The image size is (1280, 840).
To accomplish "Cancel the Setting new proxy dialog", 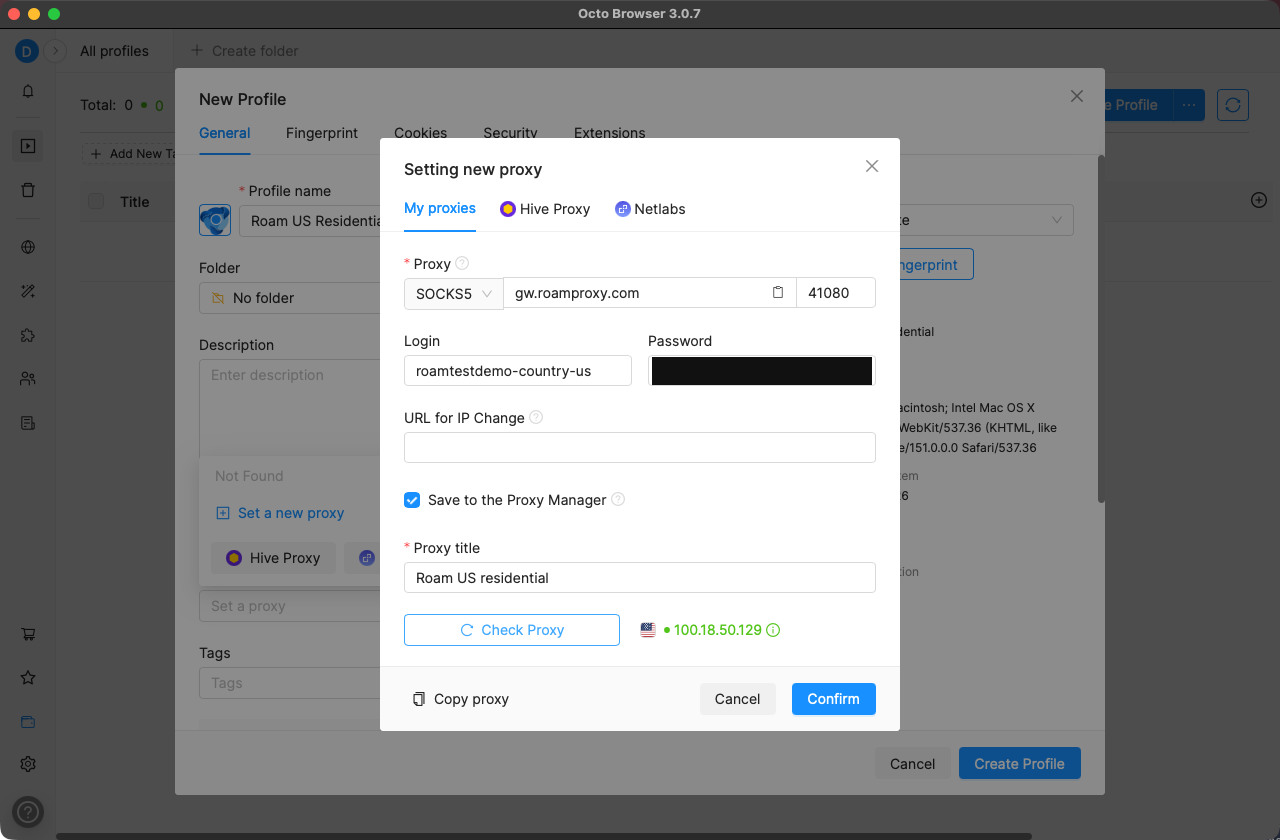I will click(x=738, y=699).
